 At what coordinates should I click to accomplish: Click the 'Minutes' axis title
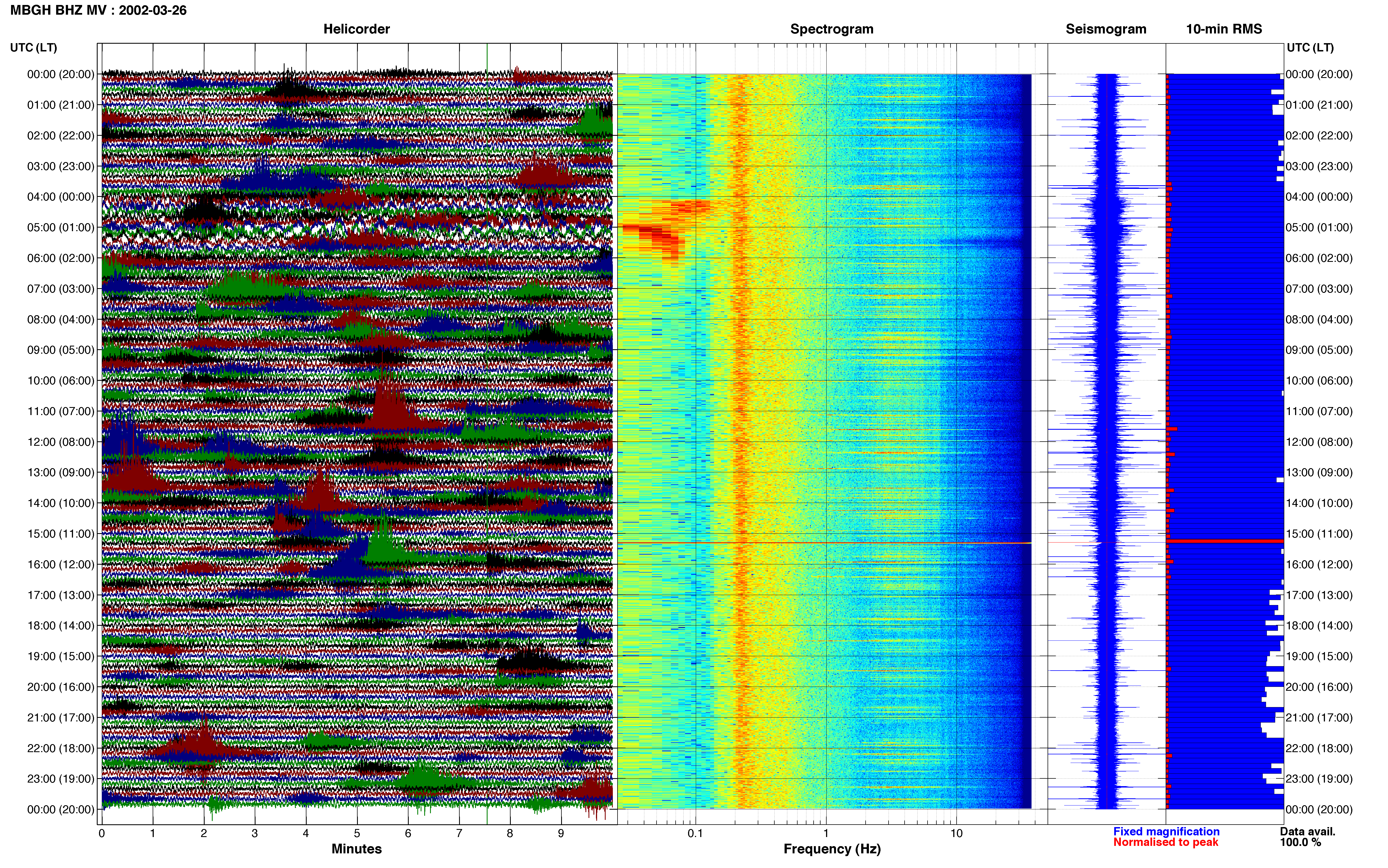356,849
